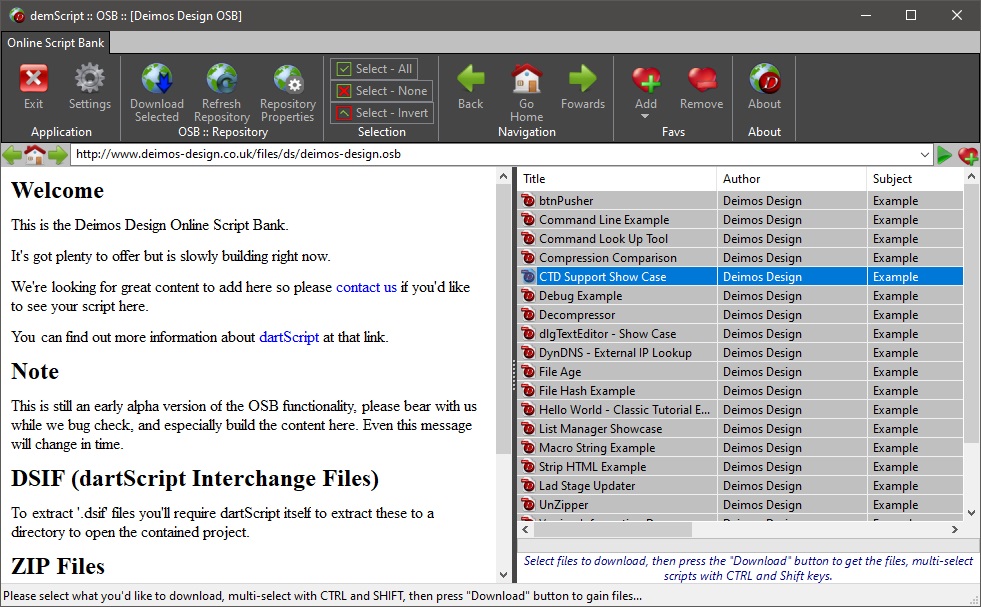Click the small home icon beside address bar
Screen dimensions: 981x607
tap(34, 155)
